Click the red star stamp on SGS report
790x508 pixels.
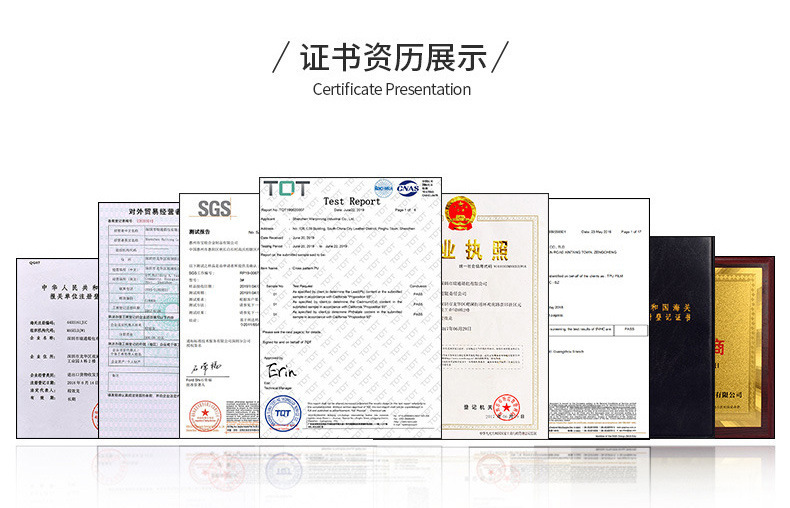click(x=205, y=416)
